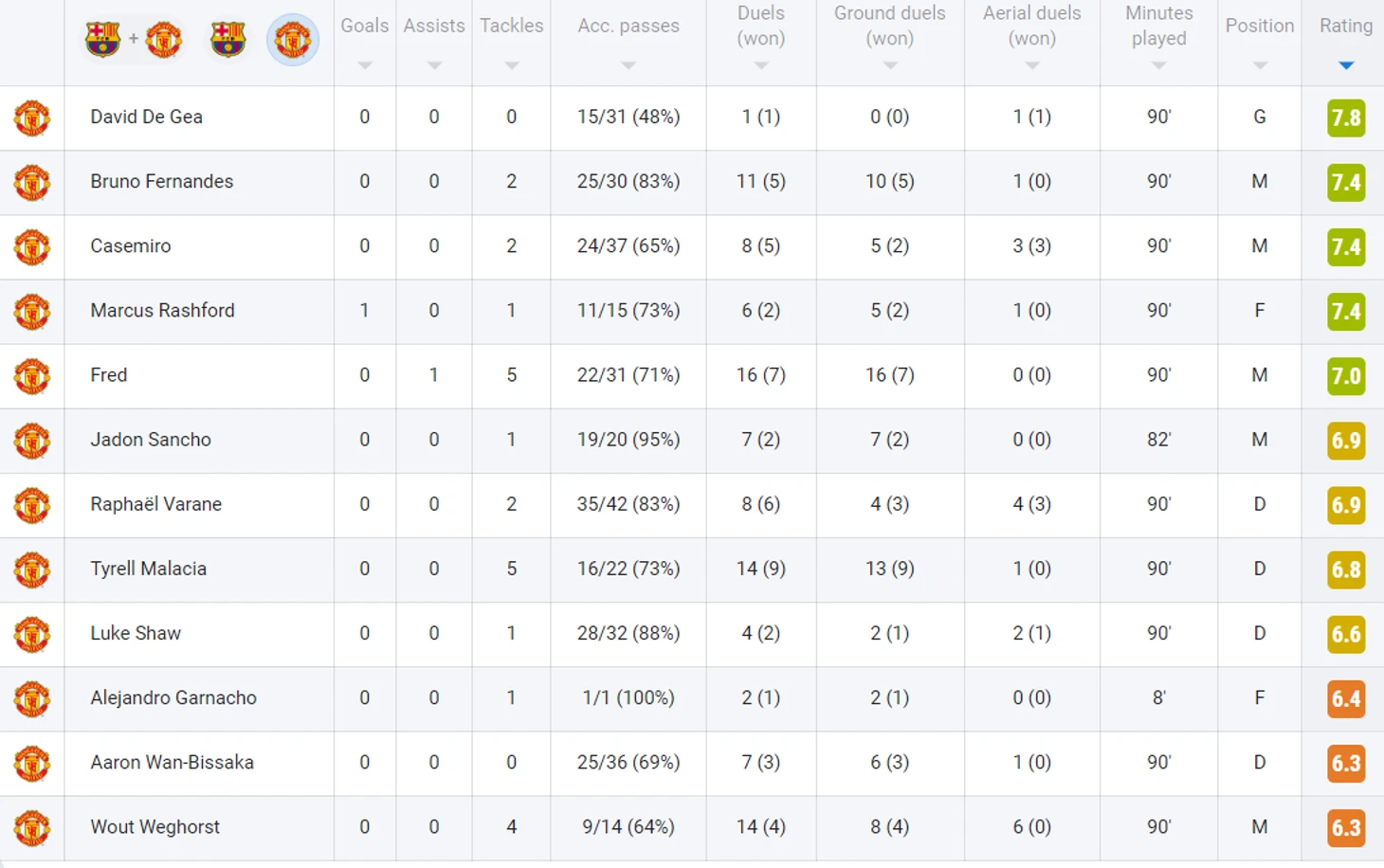Click the club crest beside Raphaël Varane
Image resolution: width=1384 pixels, height=868 pixels.
tap(32, 505)
